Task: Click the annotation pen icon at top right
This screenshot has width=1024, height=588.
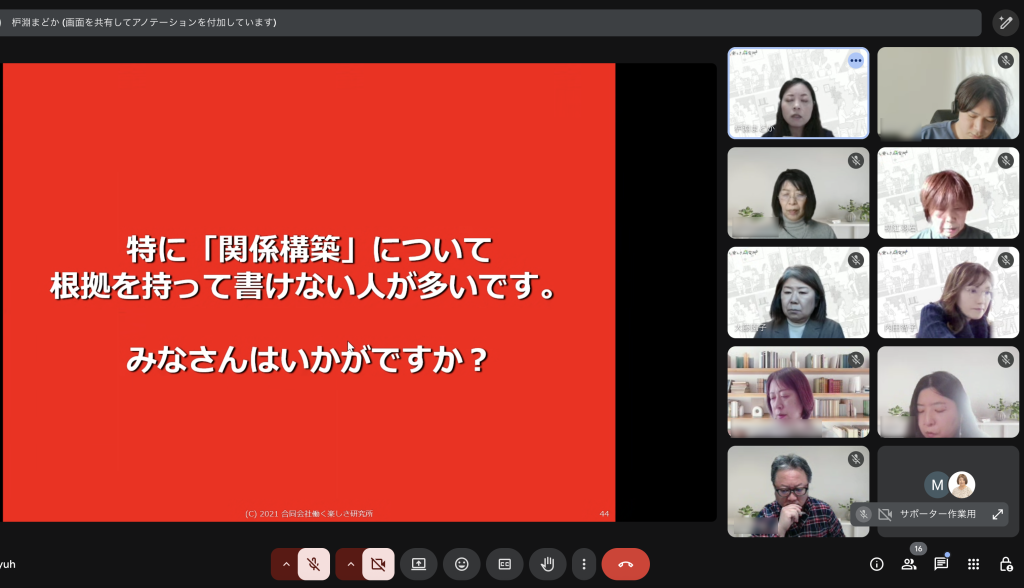Action: [x=1005, y=22]
